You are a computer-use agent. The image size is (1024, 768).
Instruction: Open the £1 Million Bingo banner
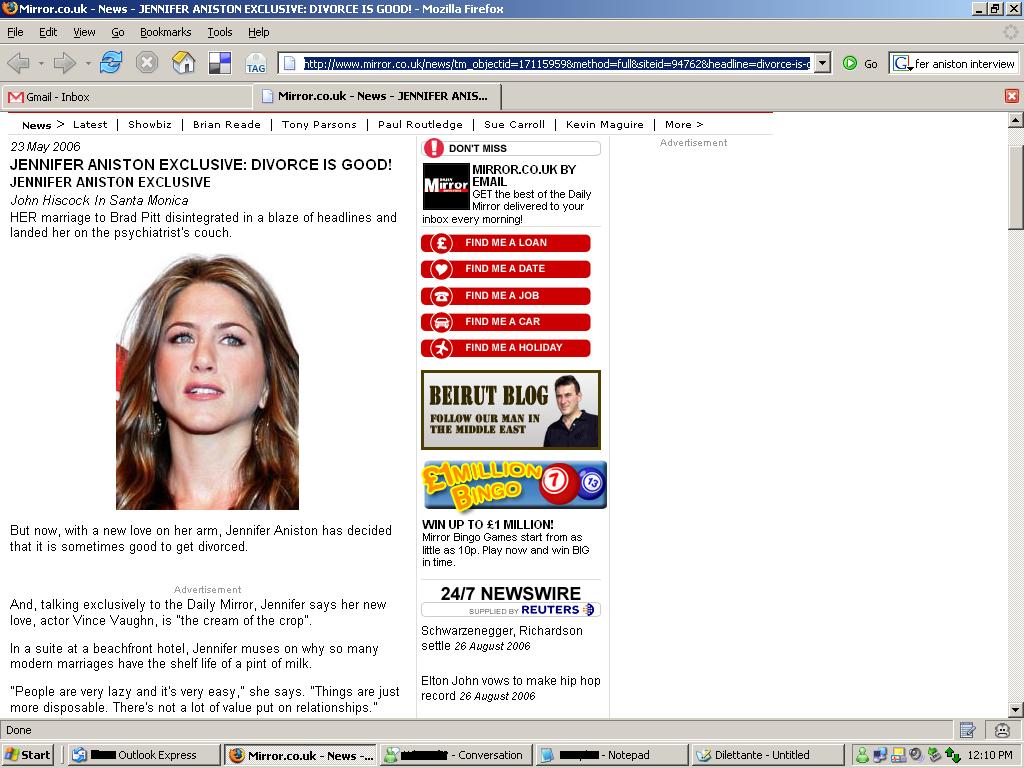pyautogui.click(x=515, y=485)
